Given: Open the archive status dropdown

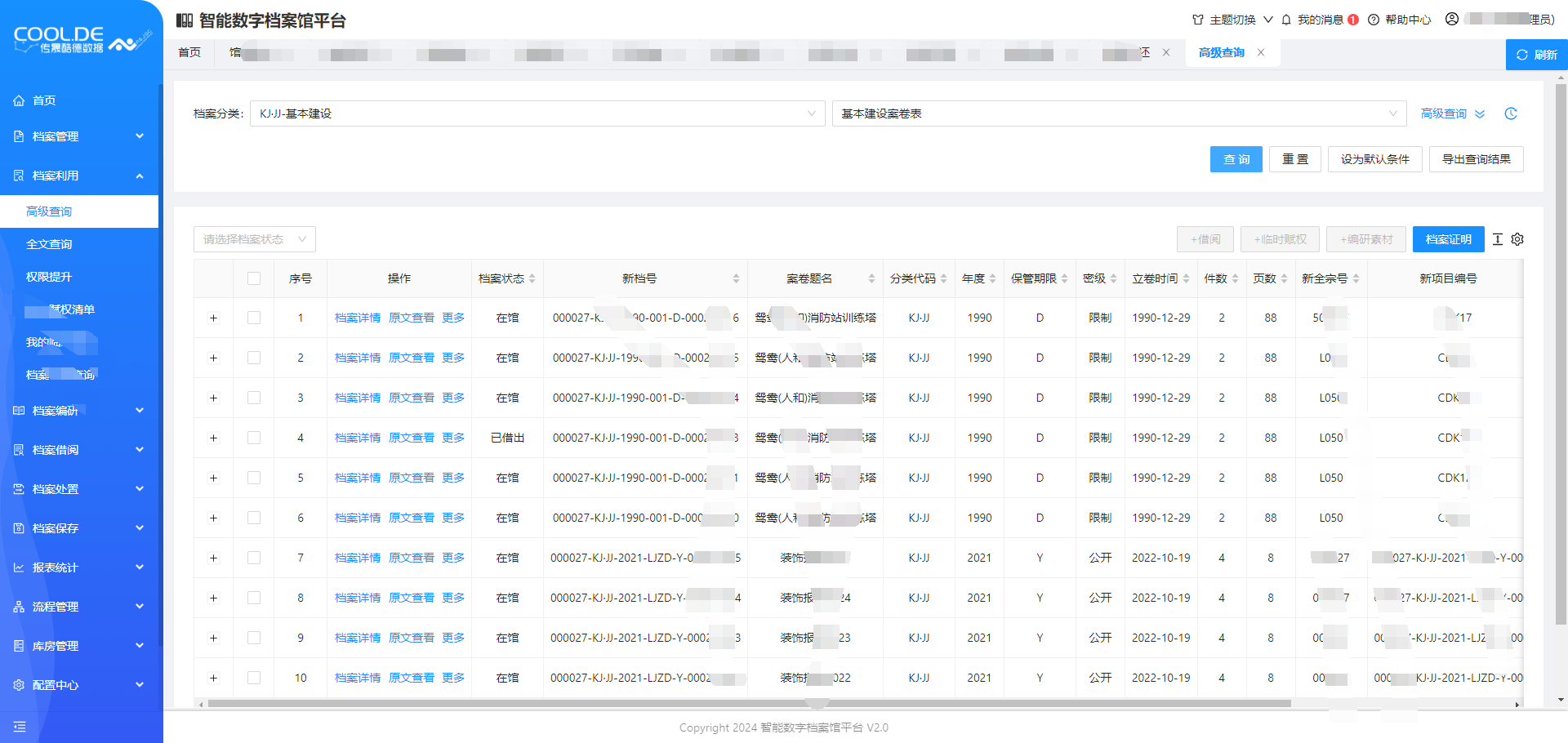Looking at the screenshot, I should click(254, 239).
